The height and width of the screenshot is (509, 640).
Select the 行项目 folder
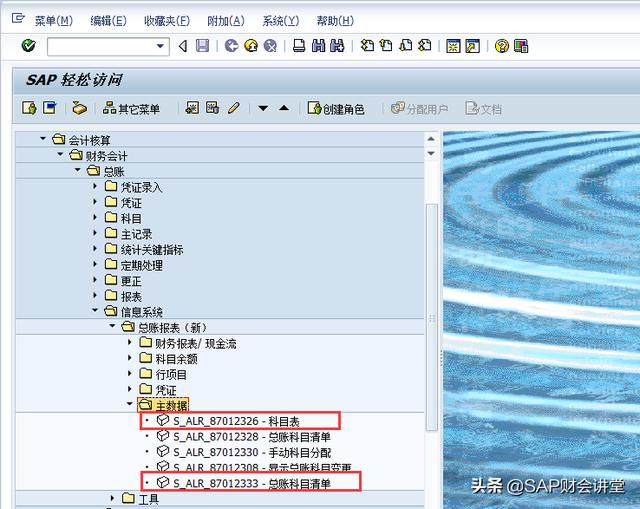[171, 374]
